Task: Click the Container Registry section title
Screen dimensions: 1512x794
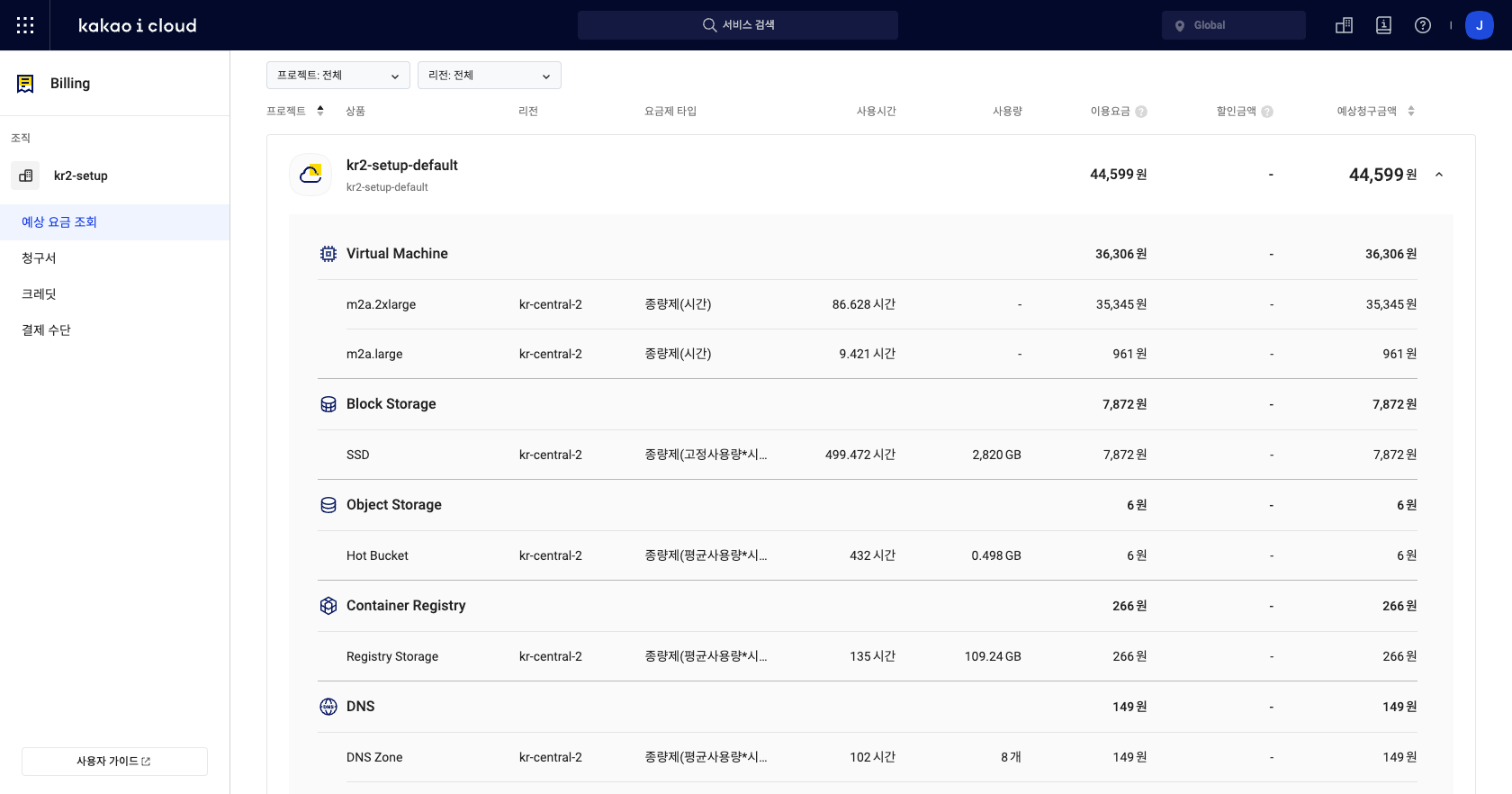Action: pos(406,606)
